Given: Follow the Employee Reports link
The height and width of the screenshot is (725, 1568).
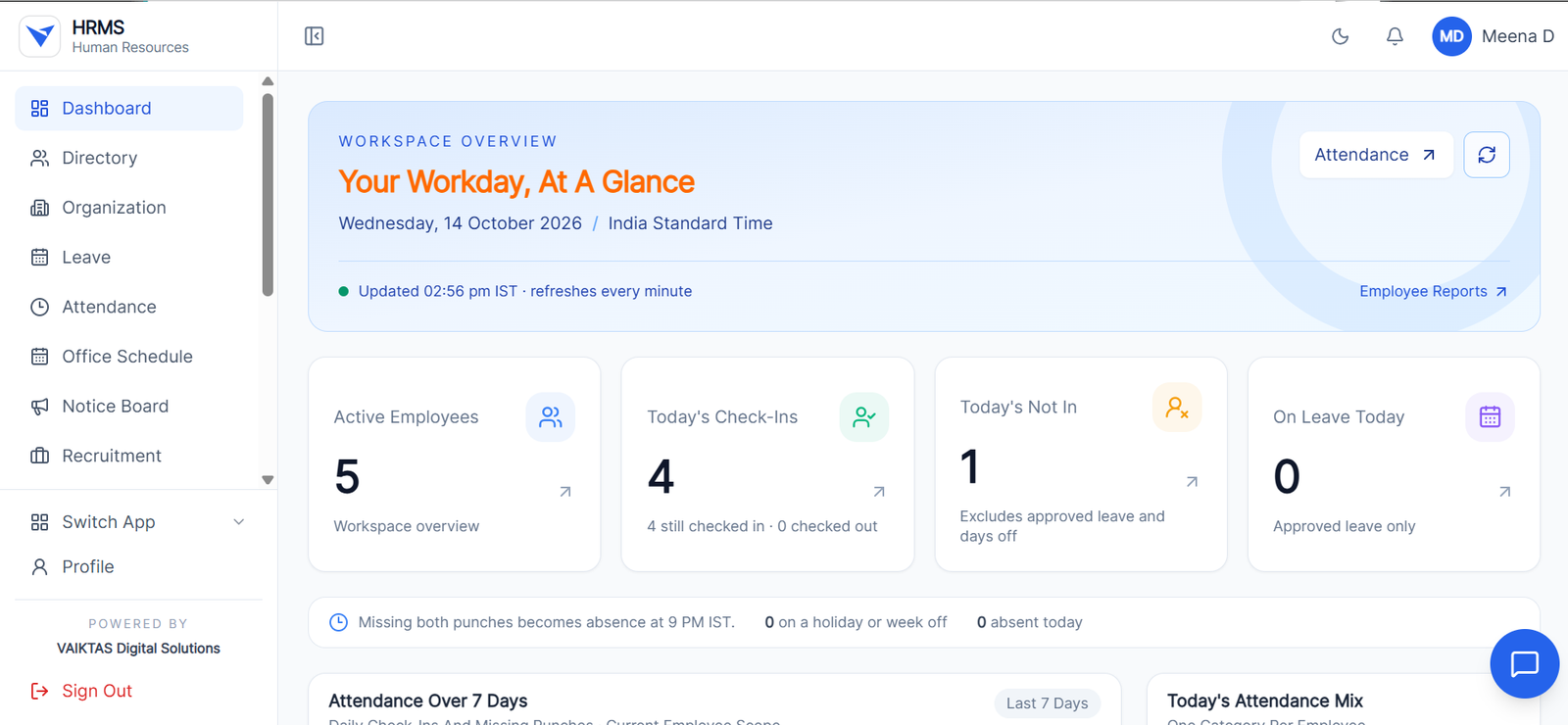Looking at the screenshot, I should point(1433,291).
